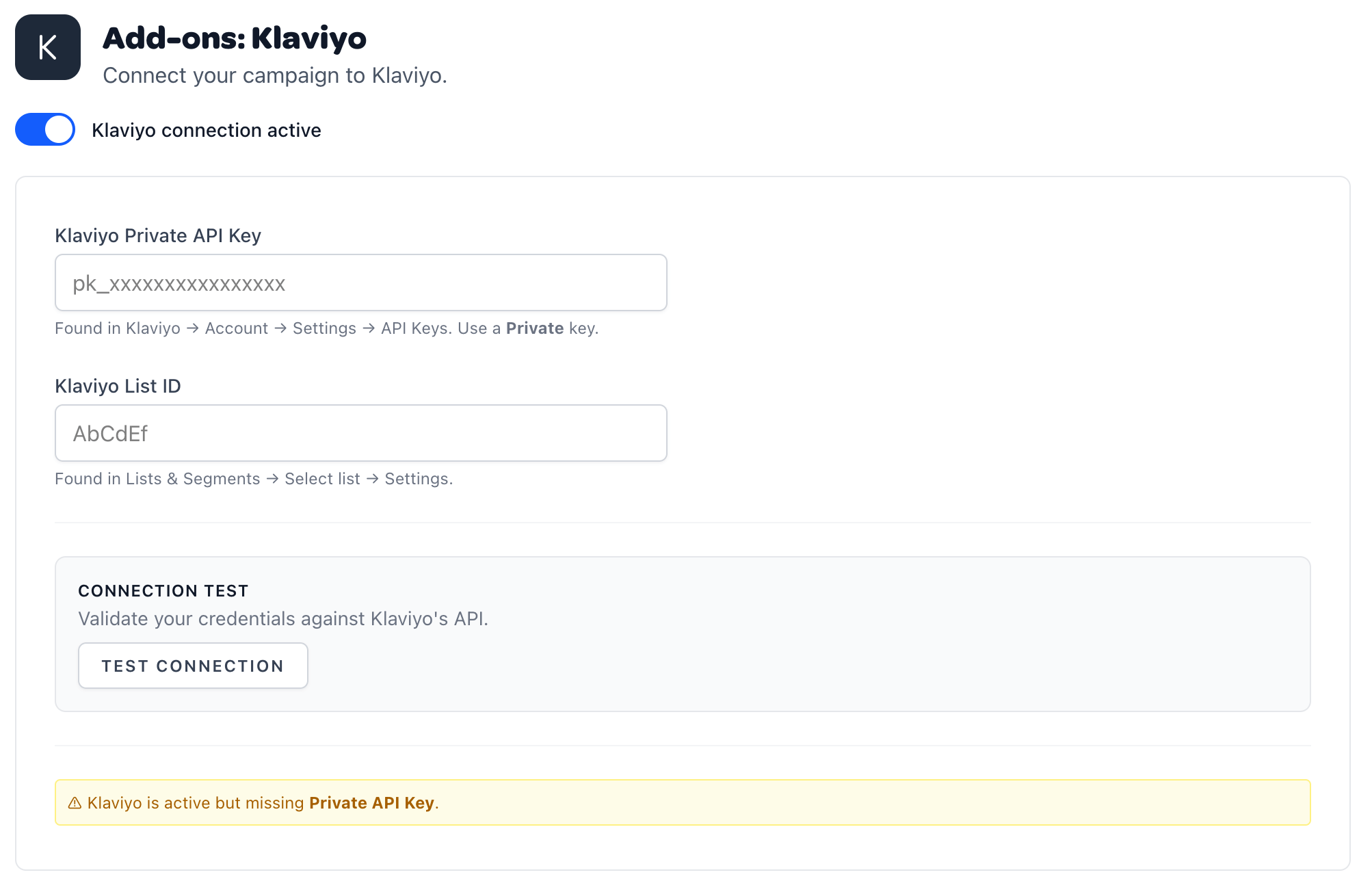Viewport: 1372px width, 892px height.
Task: Click the "Klaviyo List ID" field label
Action: coord(118,386)
